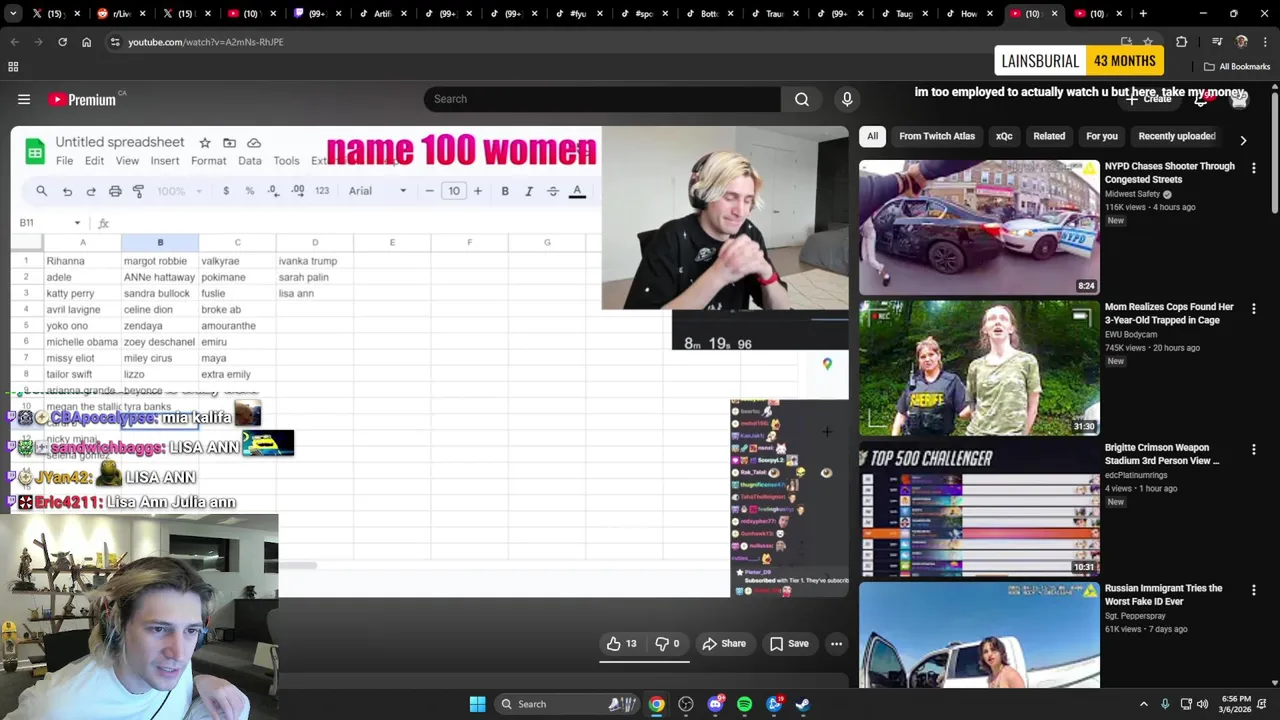Go back with the browser back arrow
This screenshot has width=1280, height=720.
point(15,42)
